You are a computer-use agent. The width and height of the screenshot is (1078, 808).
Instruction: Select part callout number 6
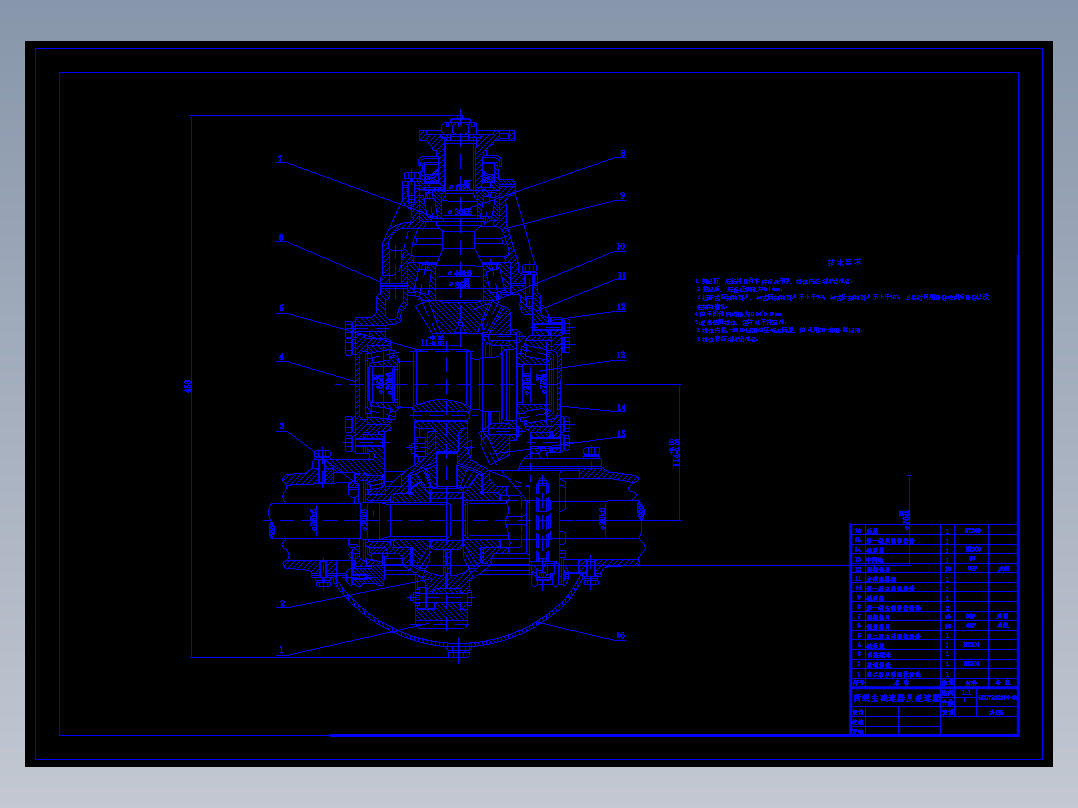280,237
